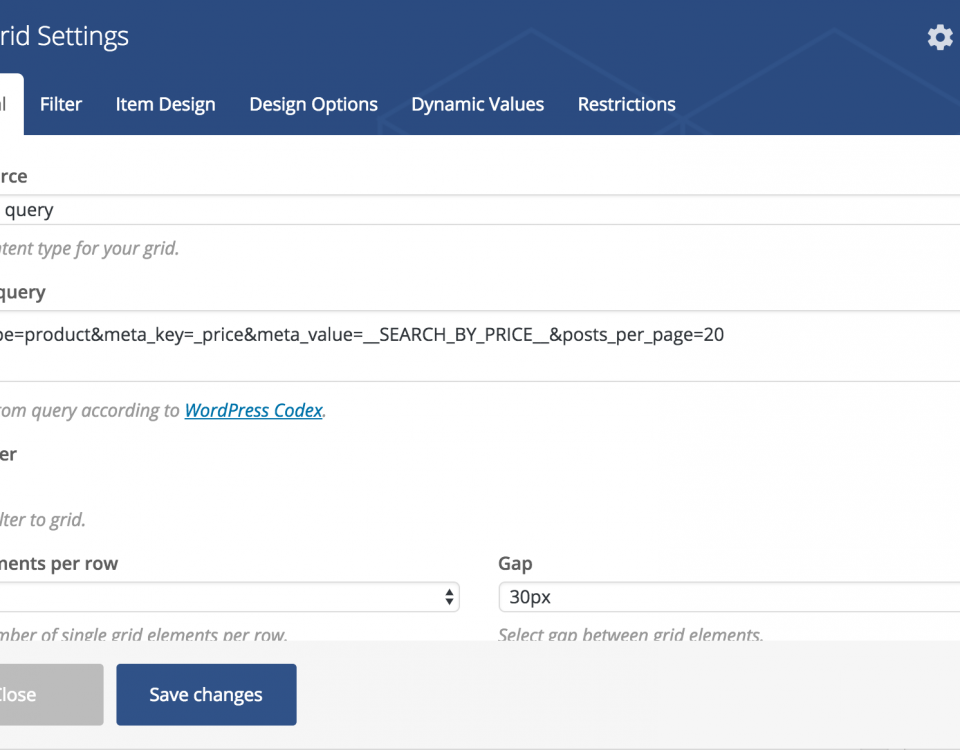Click the gray Close button
The image size is (960, 750).
tap(45, 694)
